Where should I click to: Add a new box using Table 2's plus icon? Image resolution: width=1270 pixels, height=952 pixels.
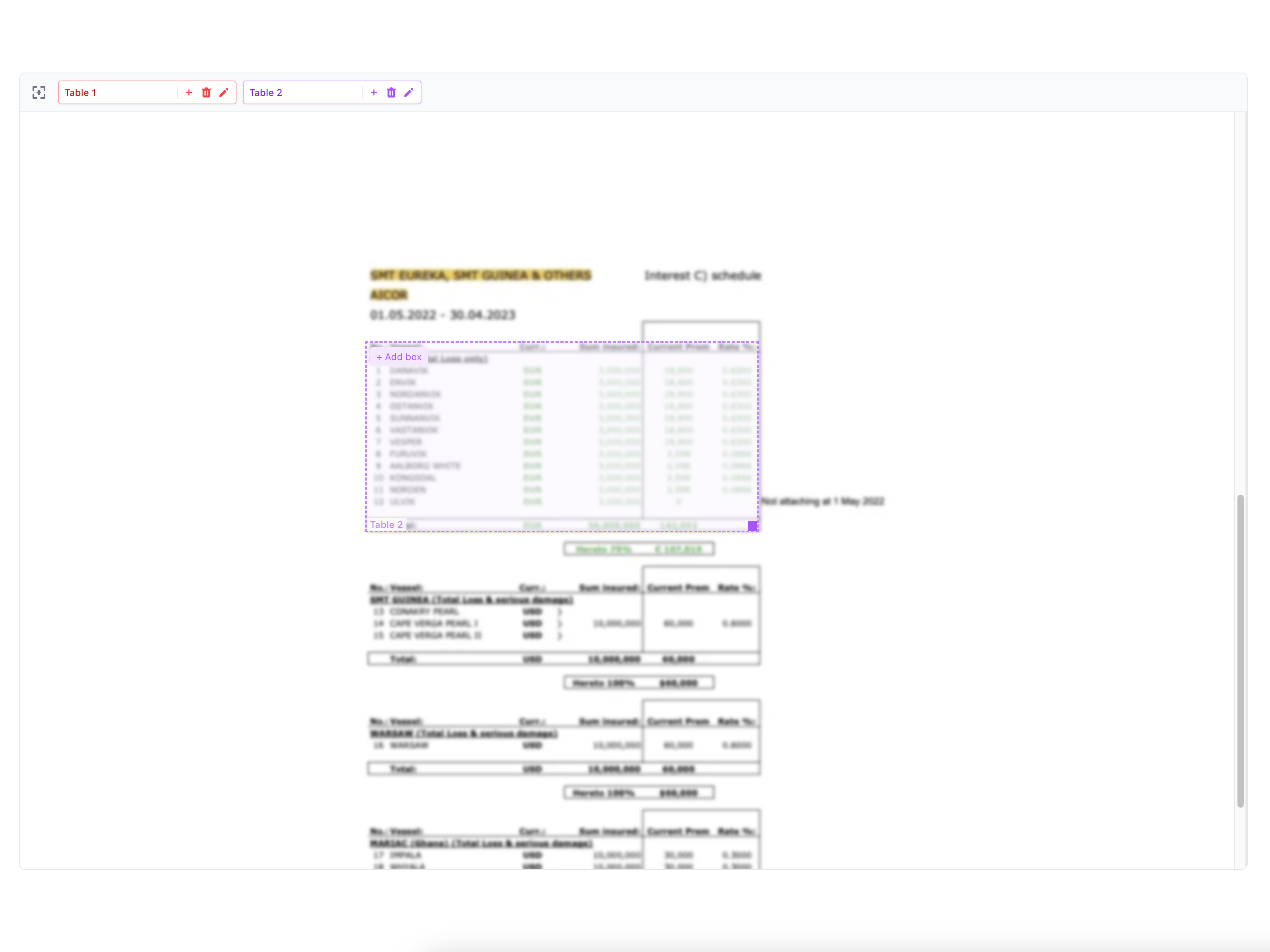point(374,92)
